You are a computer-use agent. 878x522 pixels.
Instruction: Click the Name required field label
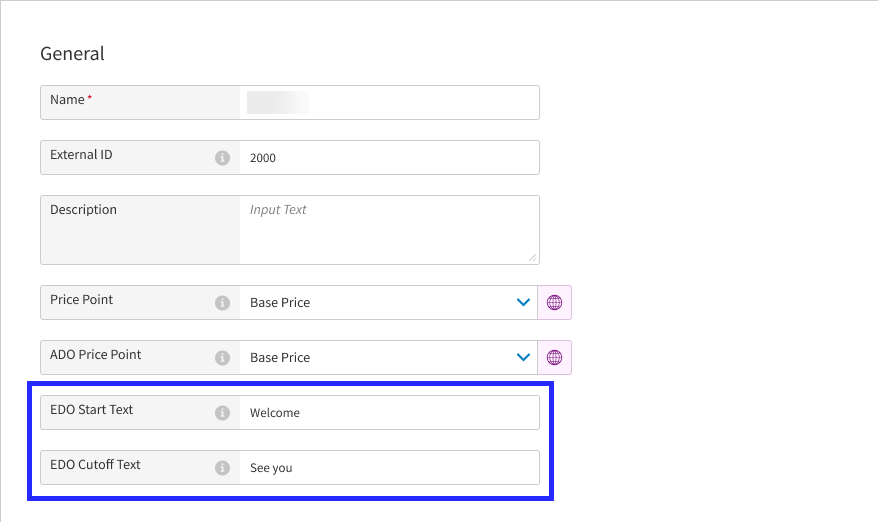[x=67, y=100]
